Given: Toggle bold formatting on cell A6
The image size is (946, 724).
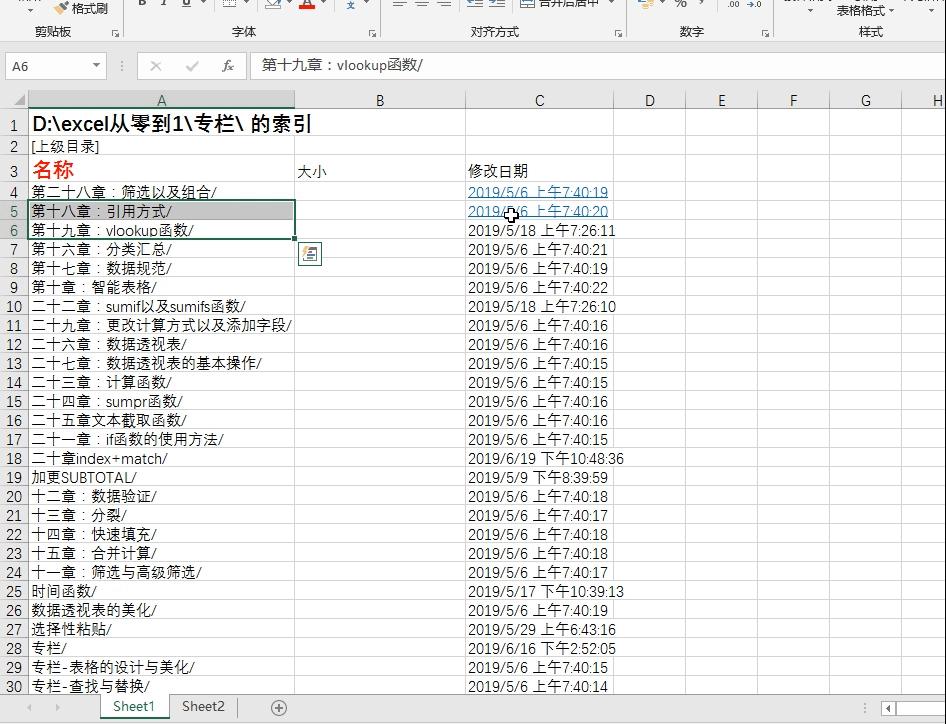Looking at the screenshot, I should click(x=142, y=5).
